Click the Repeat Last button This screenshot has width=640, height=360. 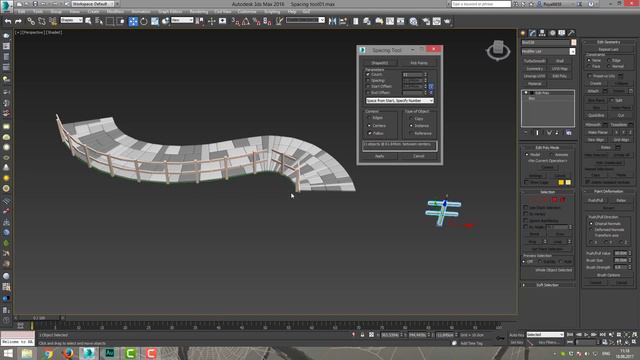[609, 49]
